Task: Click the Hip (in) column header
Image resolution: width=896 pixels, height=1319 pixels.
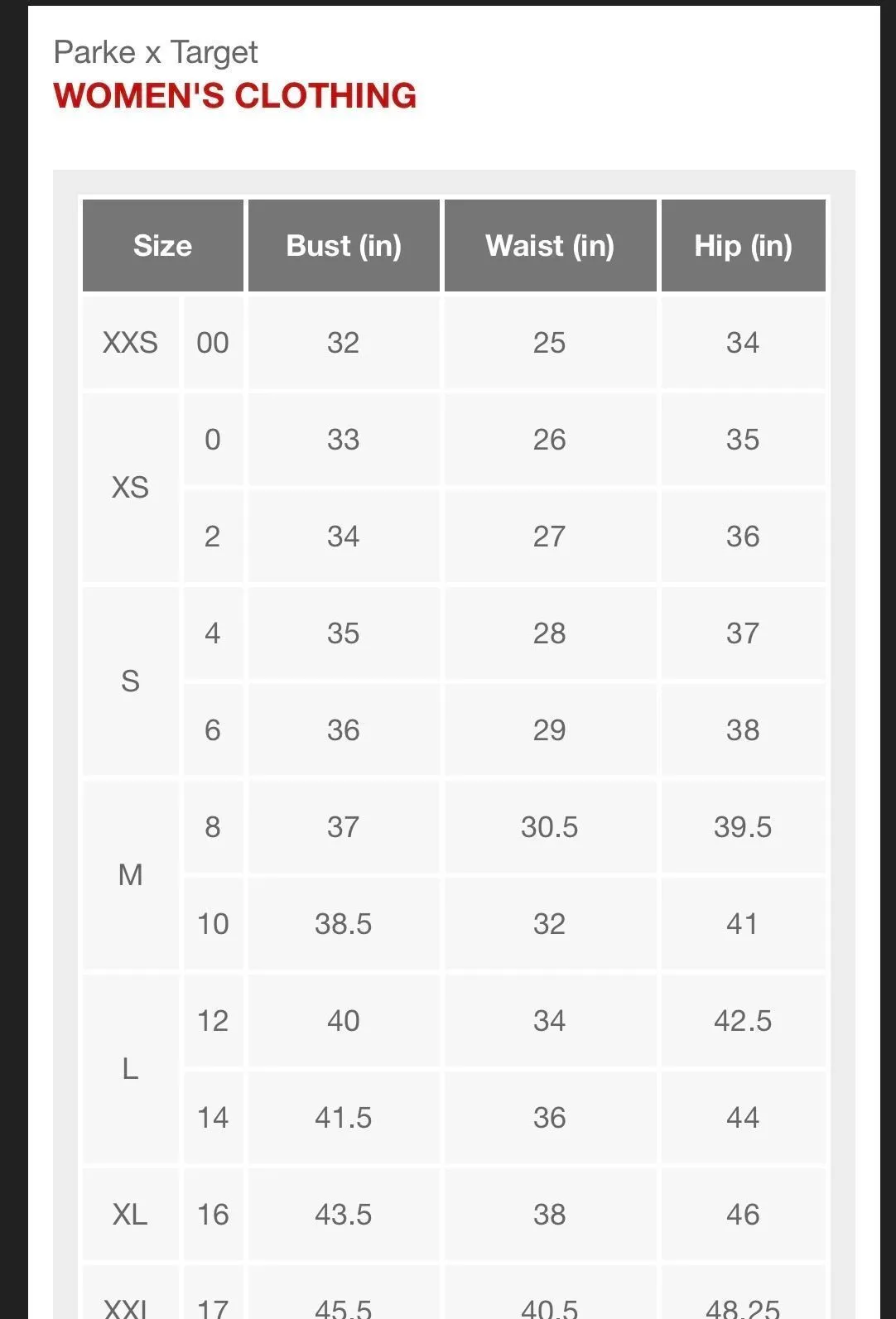Action: tap(743, 245)
